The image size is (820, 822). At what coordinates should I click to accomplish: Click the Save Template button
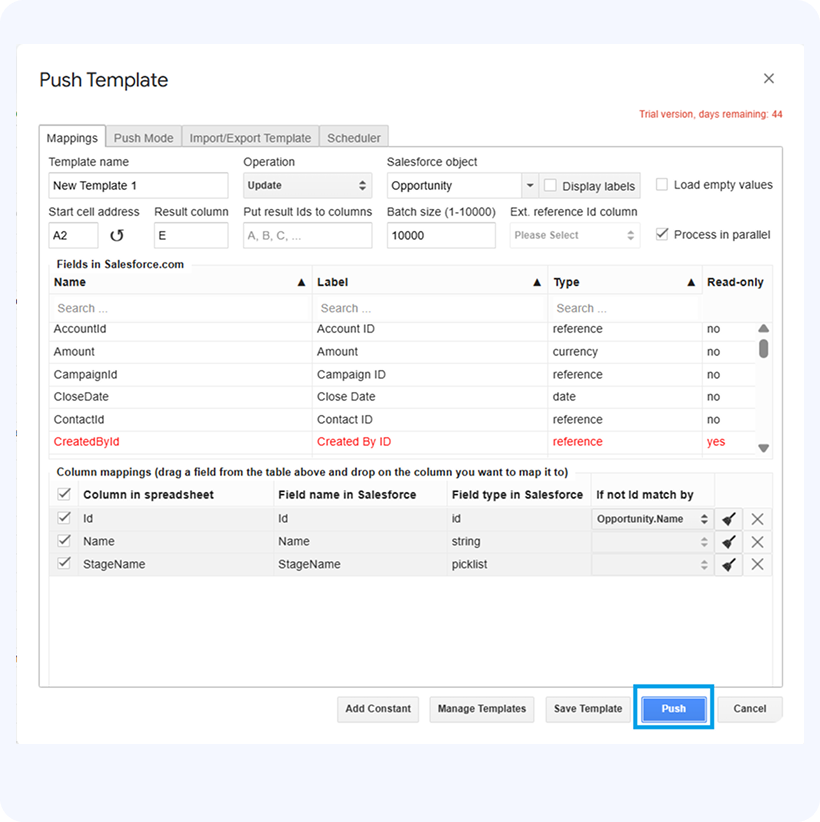(x=588, y=709)
